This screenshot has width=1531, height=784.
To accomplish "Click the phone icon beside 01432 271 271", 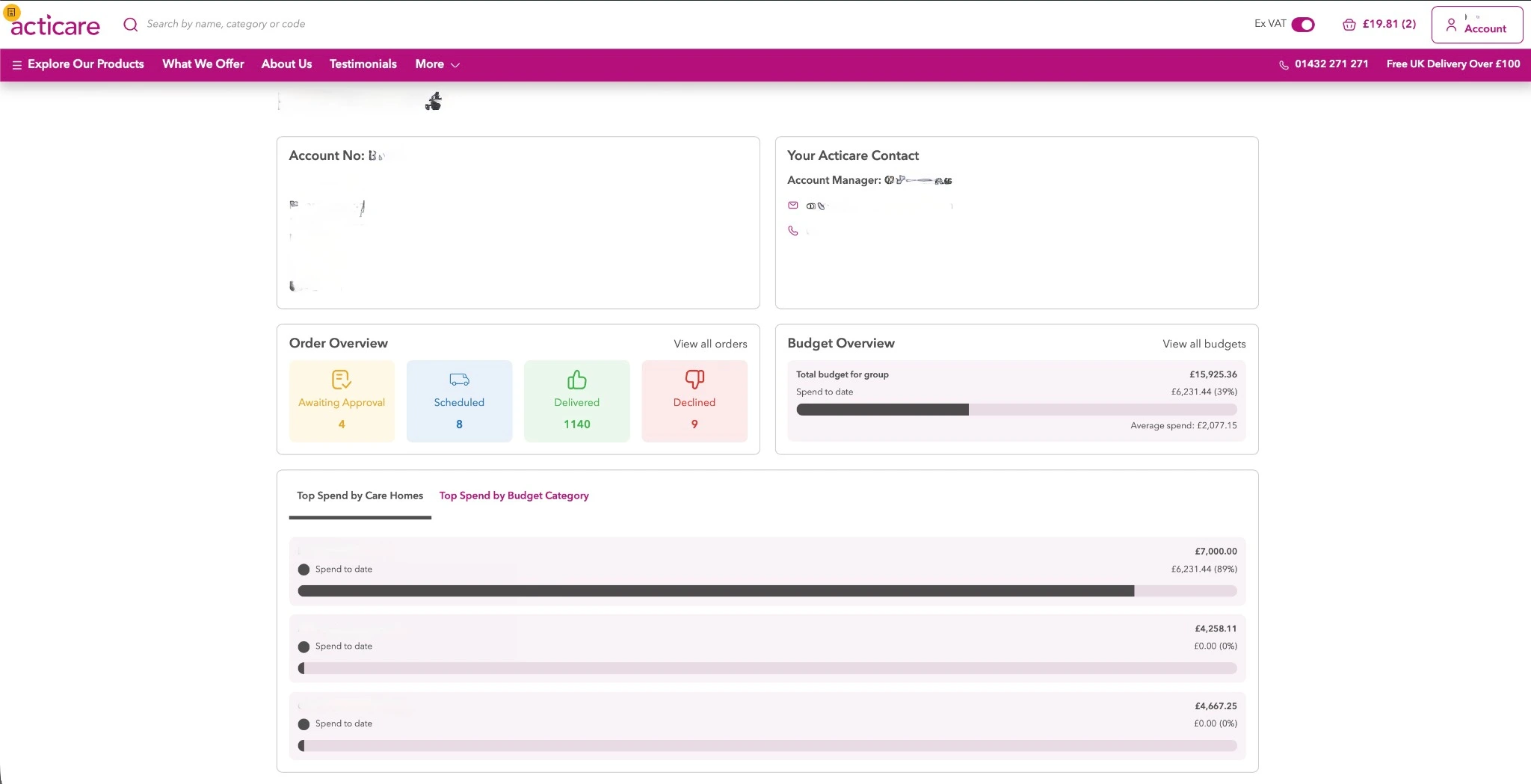I will click(x=1284, y=65).
